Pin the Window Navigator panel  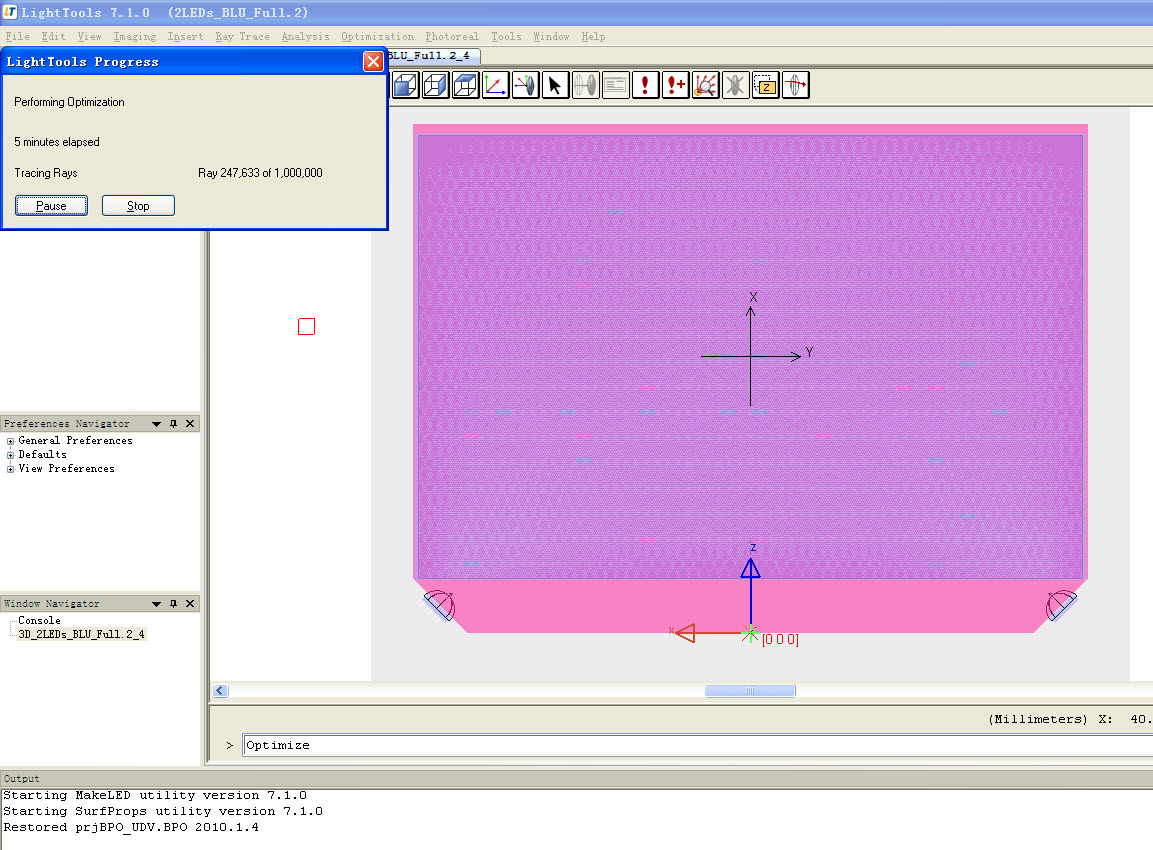coord(174,604)
